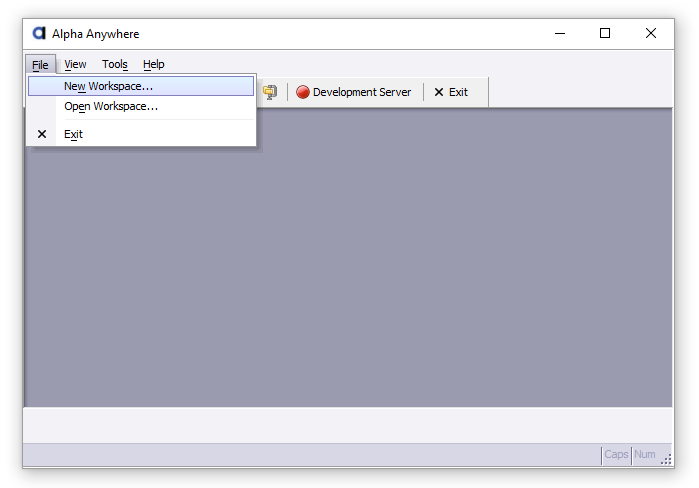
Task: Click the Caps indicator in the status bar
Action: pos(616,455)
